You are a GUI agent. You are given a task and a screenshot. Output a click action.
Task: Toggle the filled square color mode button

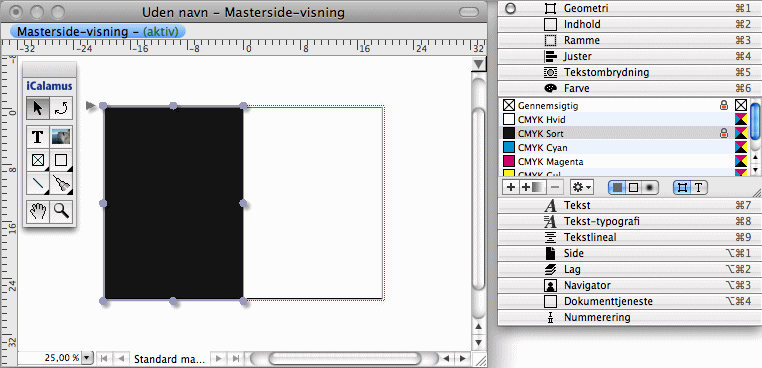pos(617,188)
